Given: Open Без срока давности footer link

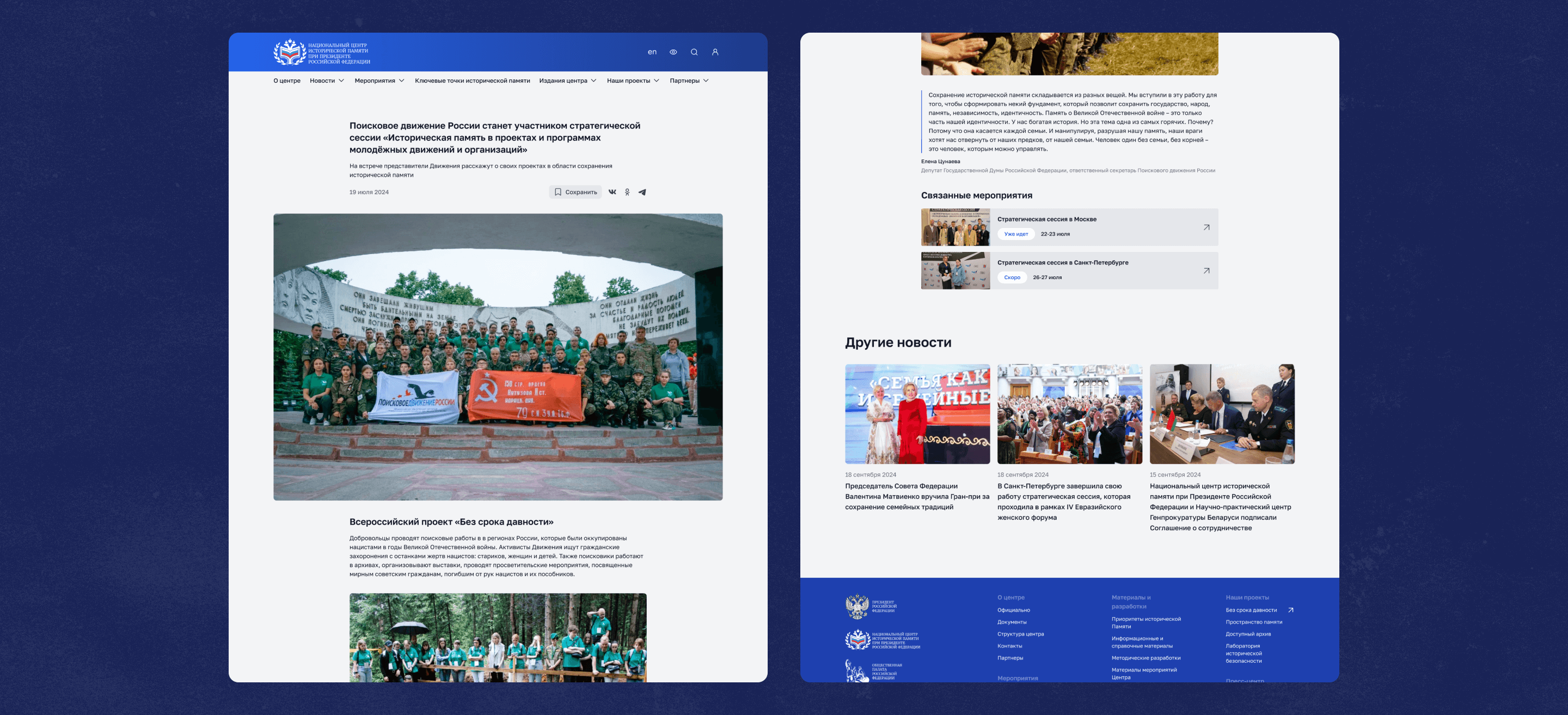Looking at the screenshot, I should pyautogui.click(x=1251, y=610).
